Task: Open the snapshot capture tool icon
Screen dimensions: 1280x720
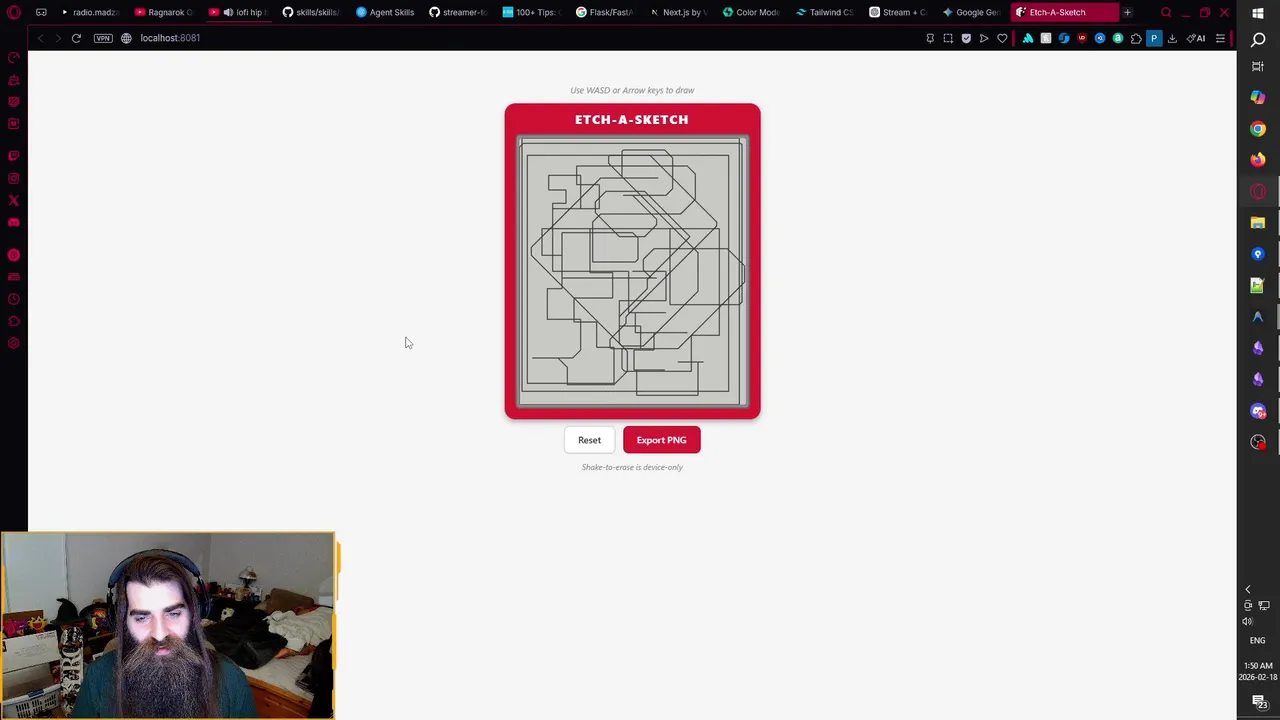Action: (948, 38)
